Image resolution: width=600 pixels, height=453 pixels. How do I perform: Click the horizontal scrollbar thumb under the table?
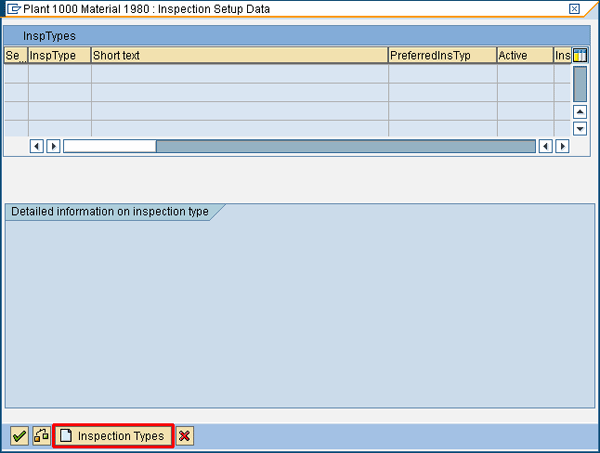click(x=109, y=146)
